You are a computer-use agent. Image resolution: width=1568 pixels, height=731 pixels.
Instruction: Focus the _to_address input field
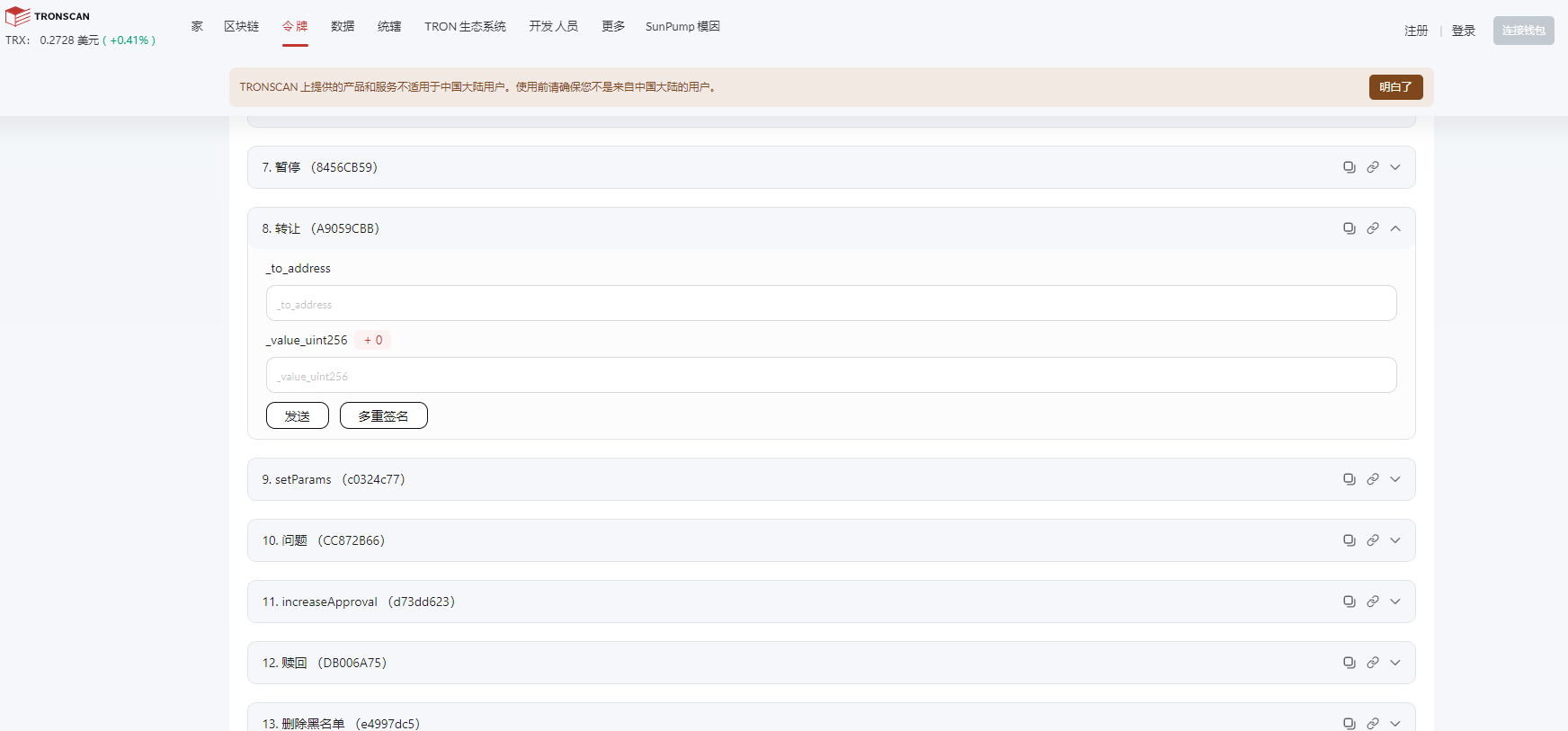tap(831, 303)
